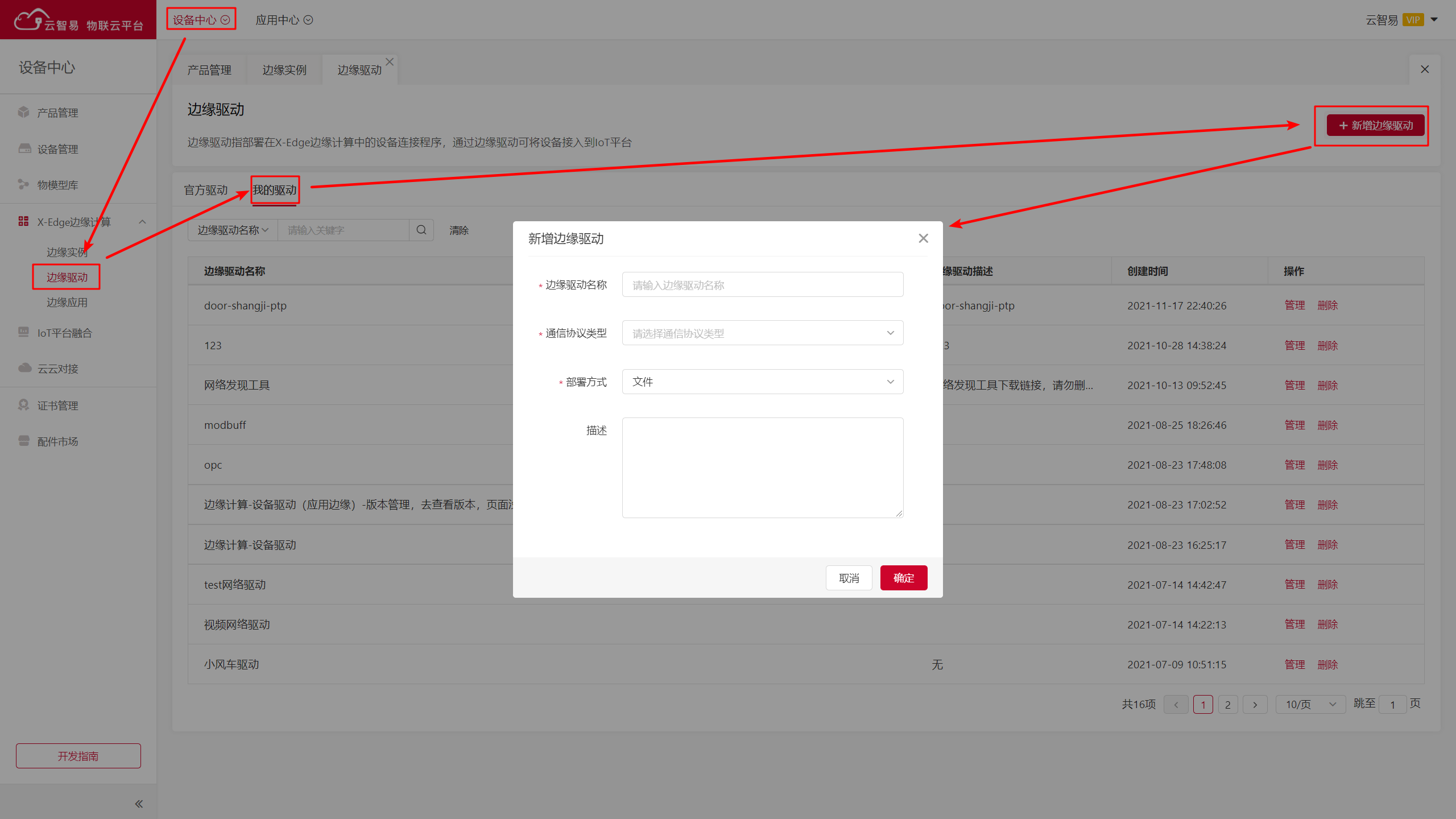
Task: Click the 物模型库 icon in the sidebar
Action: pos(23,184)
